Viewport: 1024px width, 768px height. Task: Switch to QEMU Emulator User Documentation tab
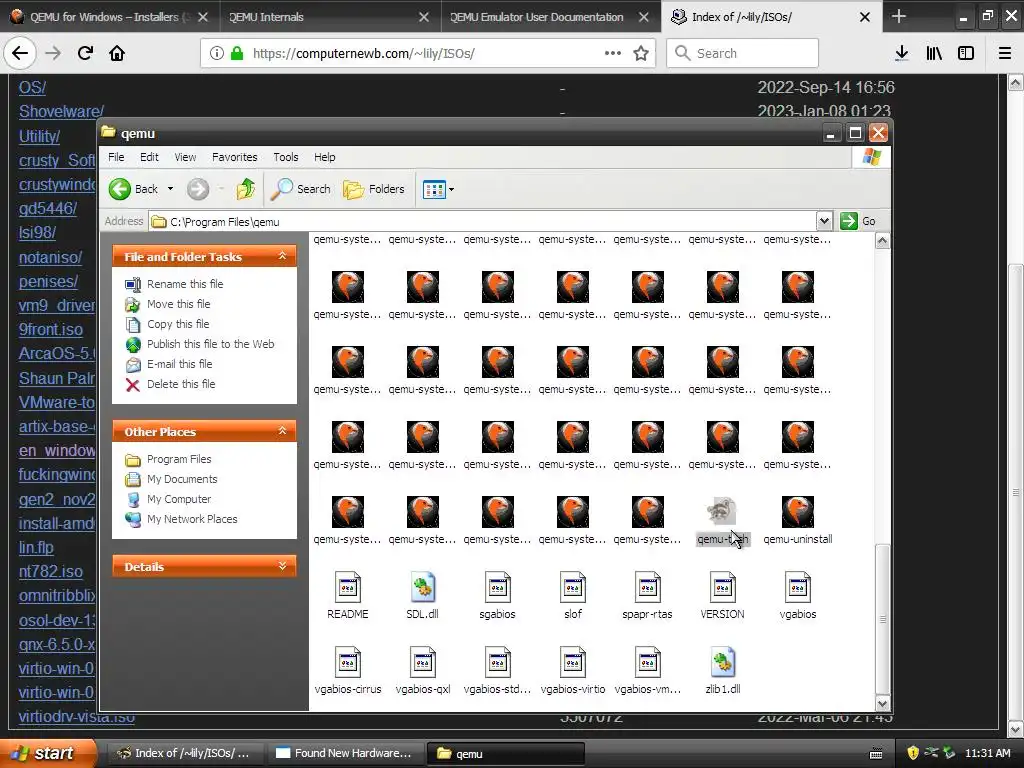(551, 16)
